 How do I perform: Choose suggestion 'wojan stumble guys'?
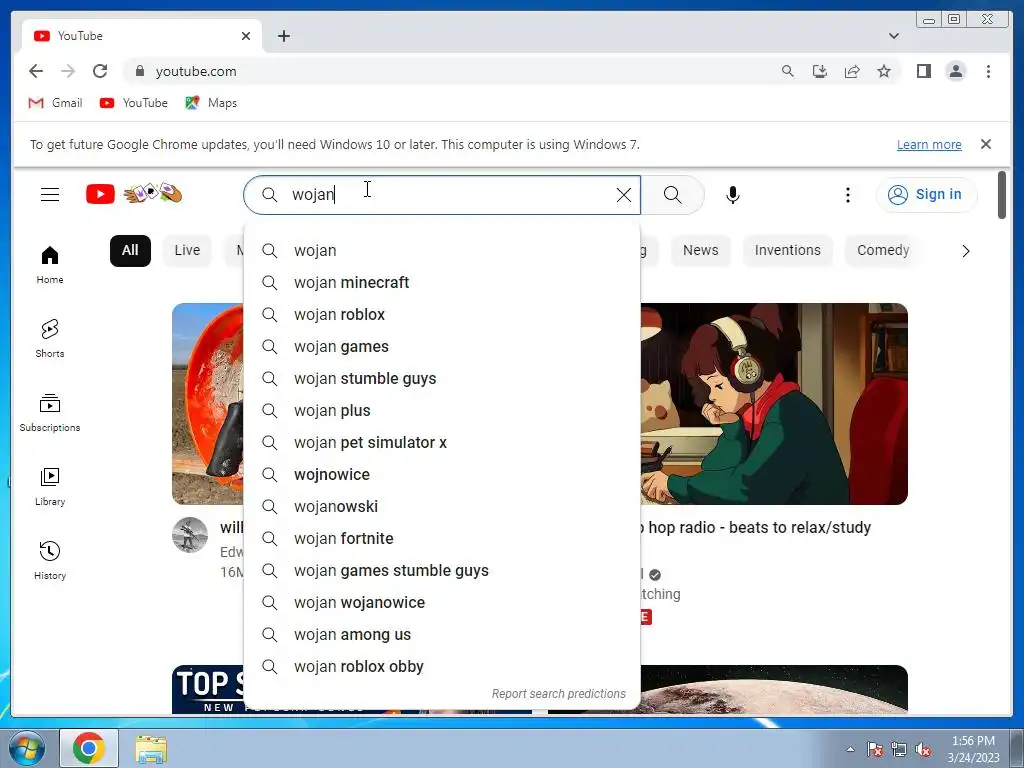click(x=441, y=379)
